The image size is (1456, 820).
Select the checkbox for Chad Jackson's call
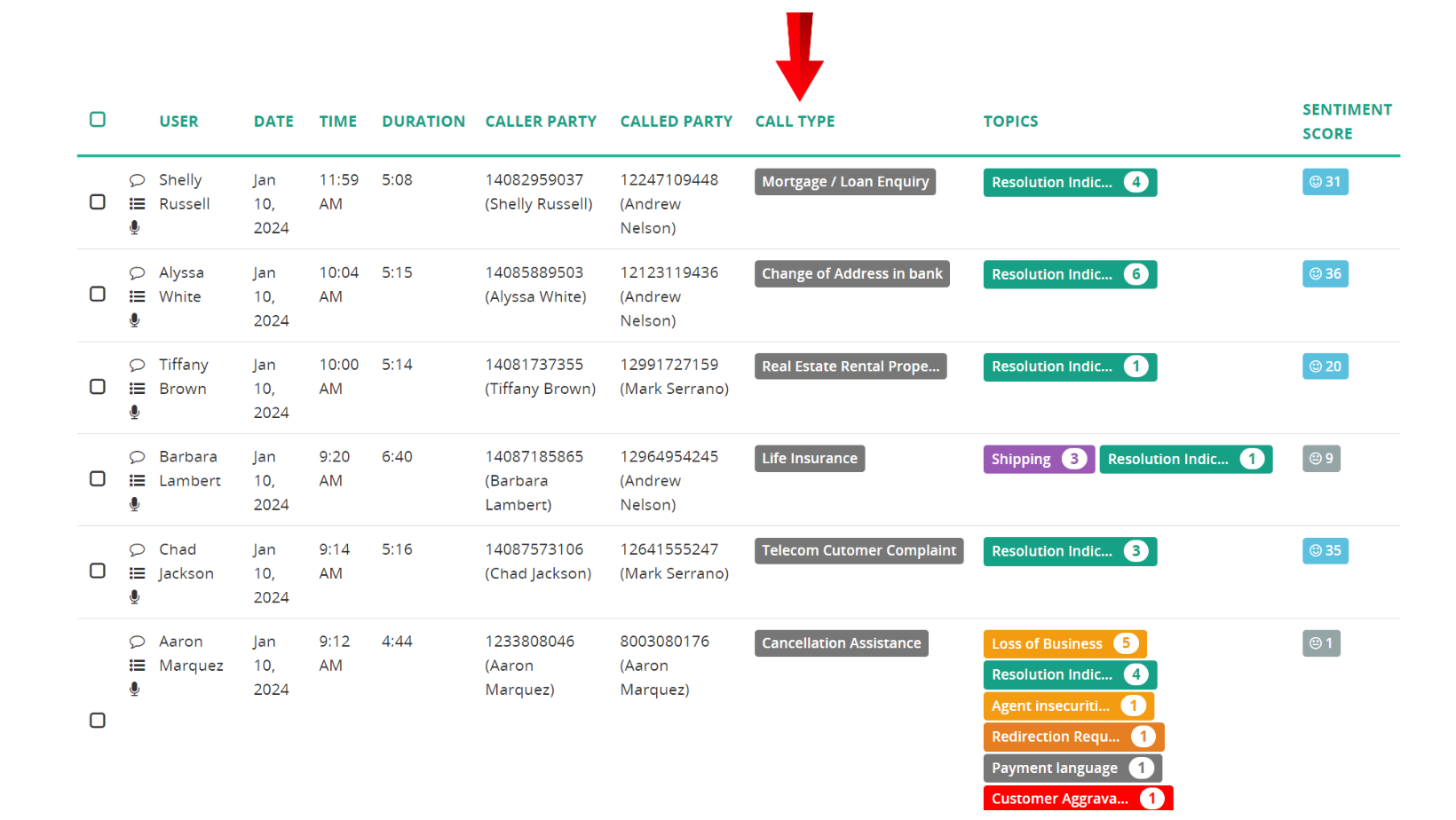[98, 571]
